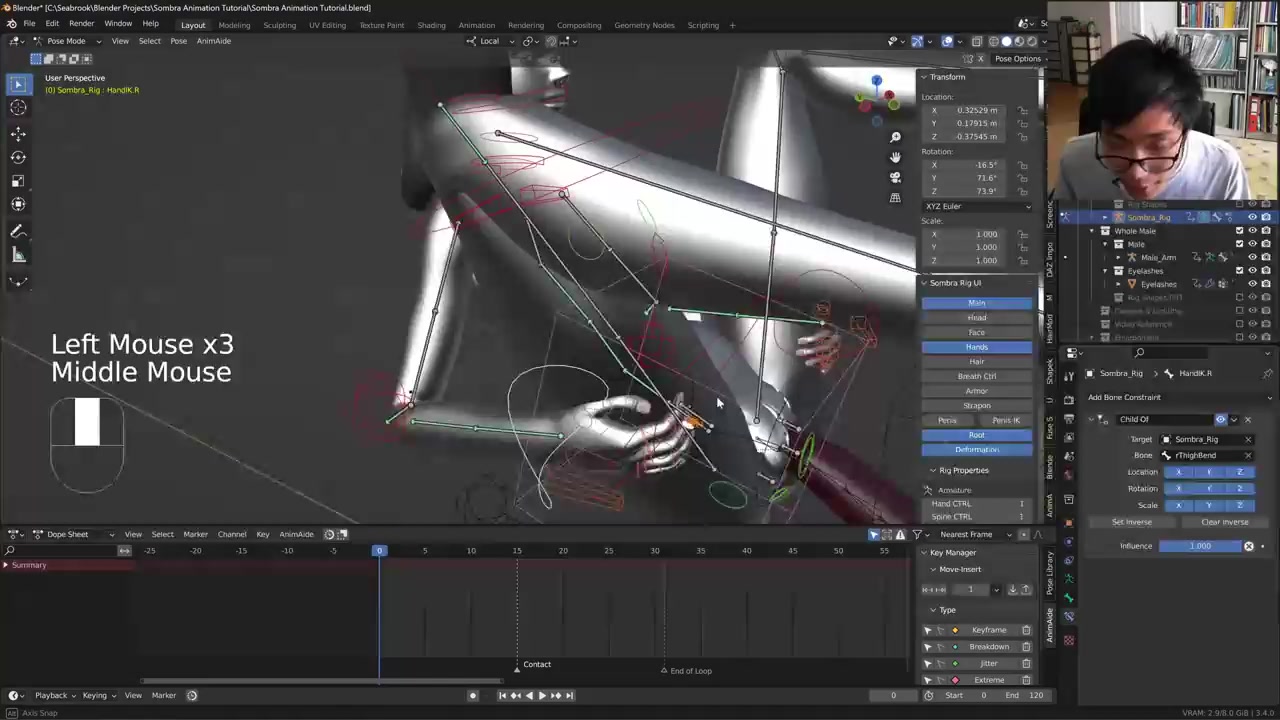
Task: Select the Measure tool
Action: coord(18,255)
